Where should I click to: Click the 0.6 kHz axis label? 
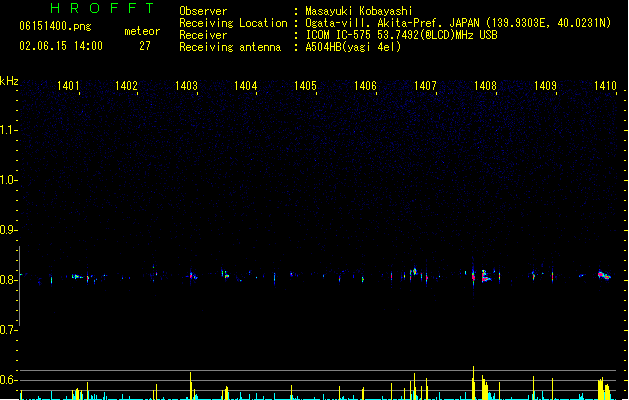tap(8, 380)
